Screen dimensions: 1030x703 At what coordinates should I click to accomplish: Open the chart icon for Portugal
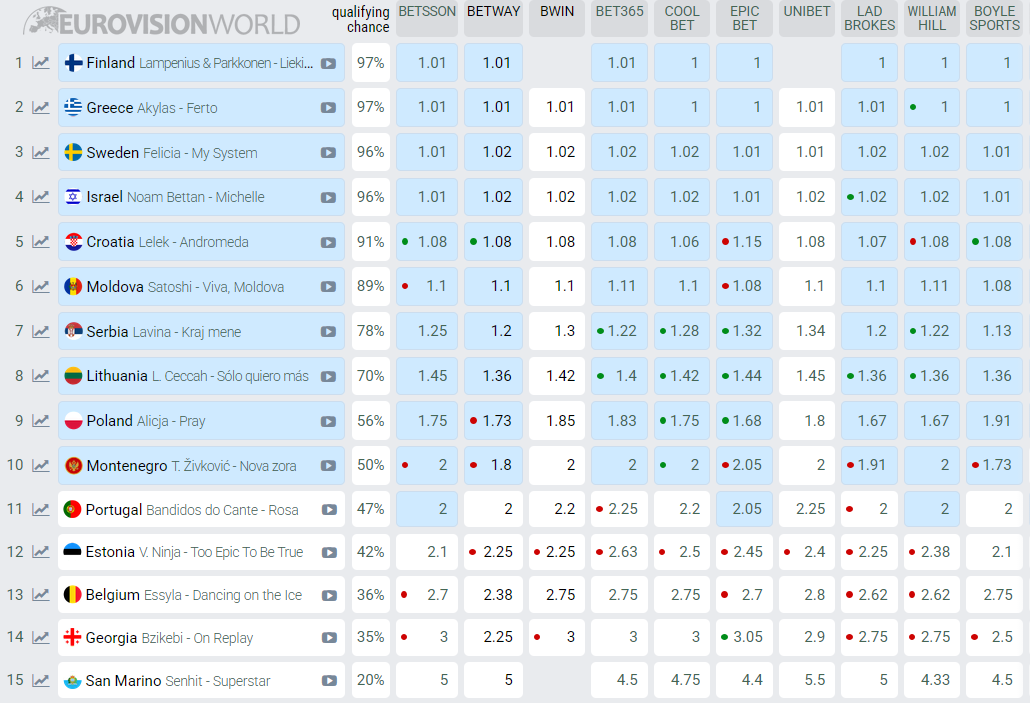[41, 509]
